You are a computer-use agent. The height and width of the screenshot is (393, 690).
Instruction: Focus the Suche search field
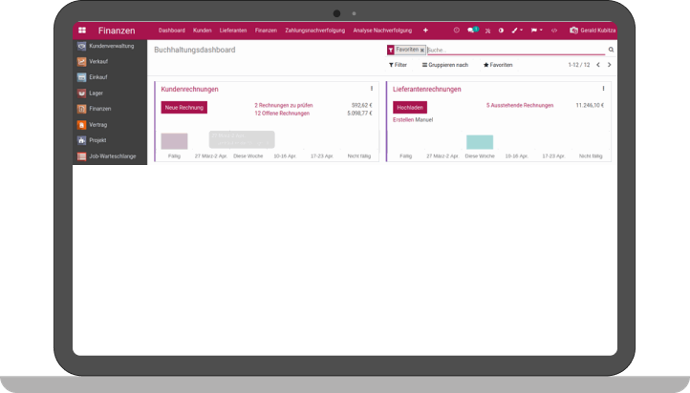[x=516, y=50]
